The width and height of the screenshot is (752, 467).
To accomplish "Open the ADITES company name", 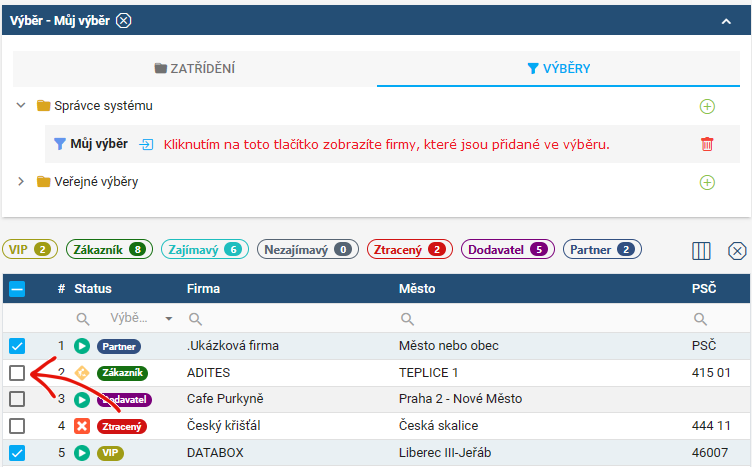I will [x=209, y=373].
